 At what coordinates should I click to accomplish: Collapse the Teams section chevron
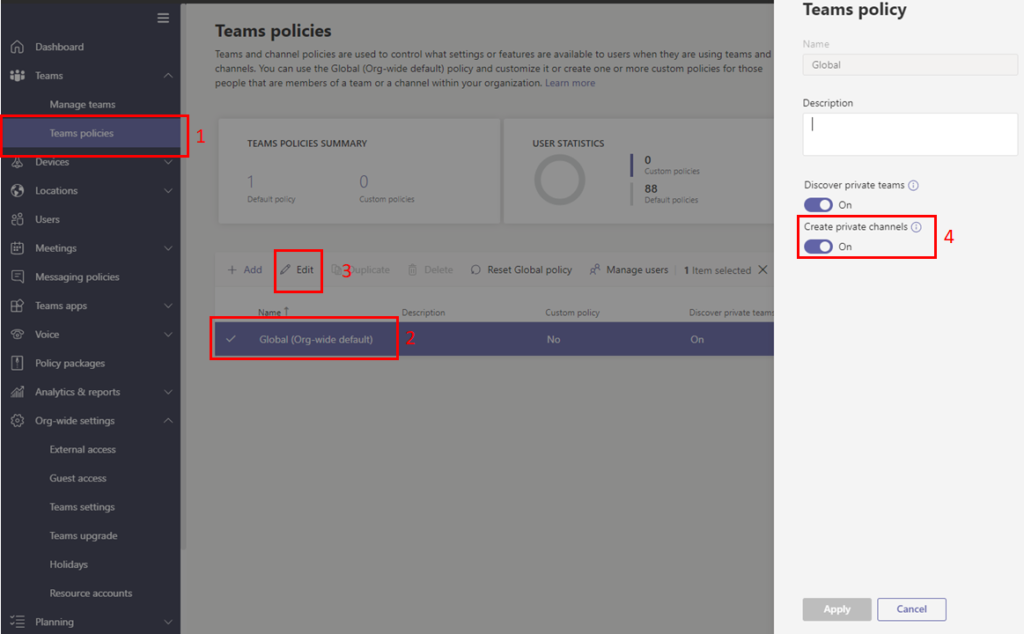point(168,75)
